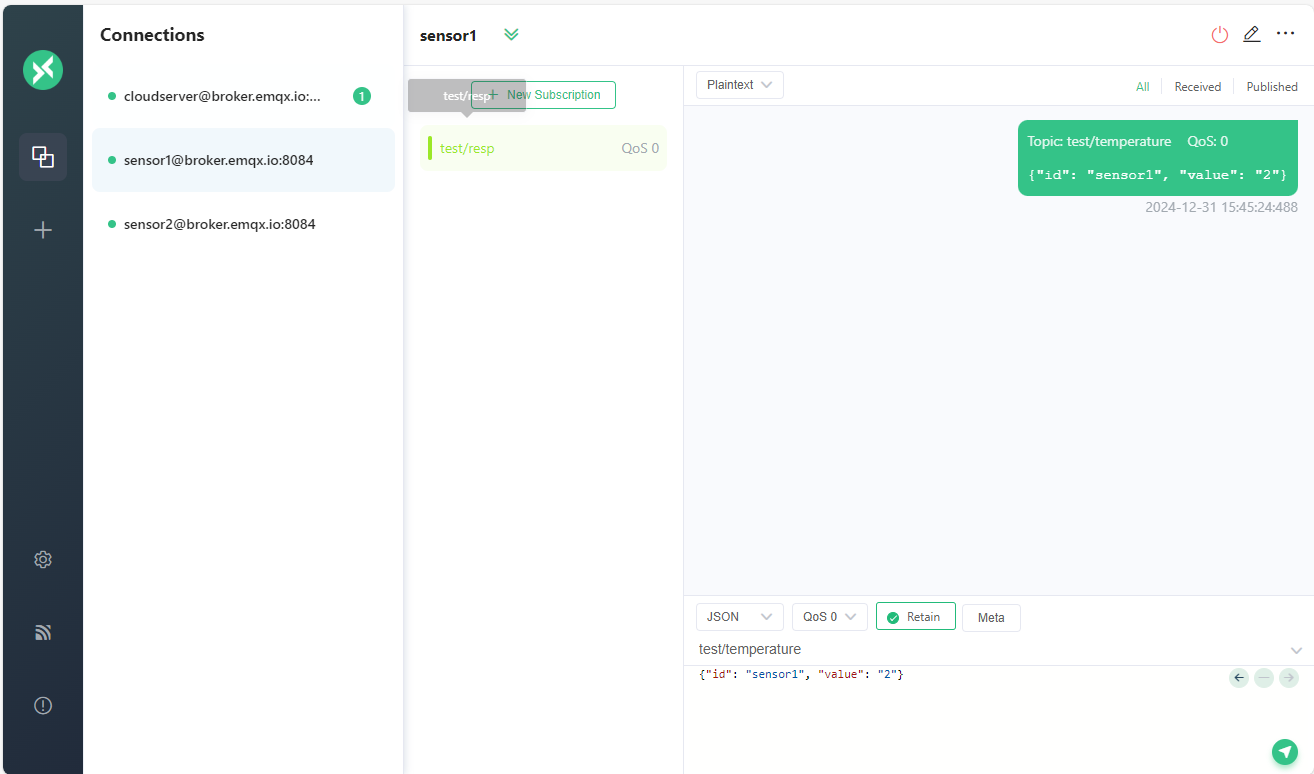The width and height of the screenshot is (1314, 774).
Task: Click the sensor1 connection title
Action: [448, 36]
